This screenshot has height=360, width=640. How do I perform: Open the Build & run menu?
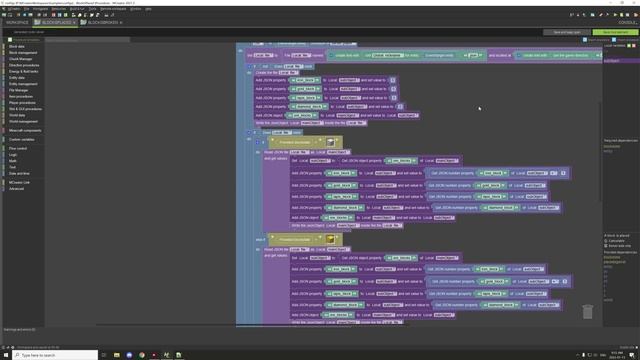tap(77, 9)
